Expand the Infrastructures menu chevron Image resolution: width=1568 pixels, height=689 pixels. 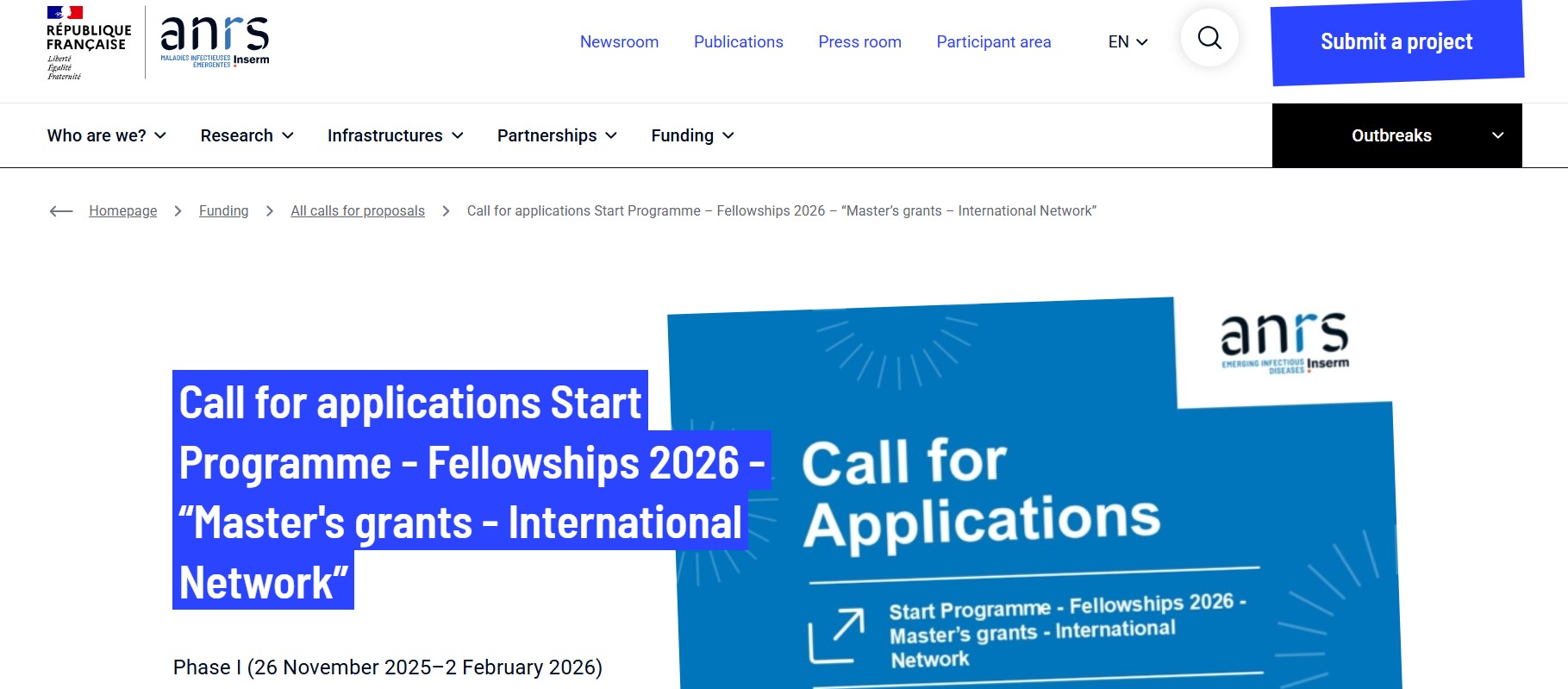(x=458, y=135)
